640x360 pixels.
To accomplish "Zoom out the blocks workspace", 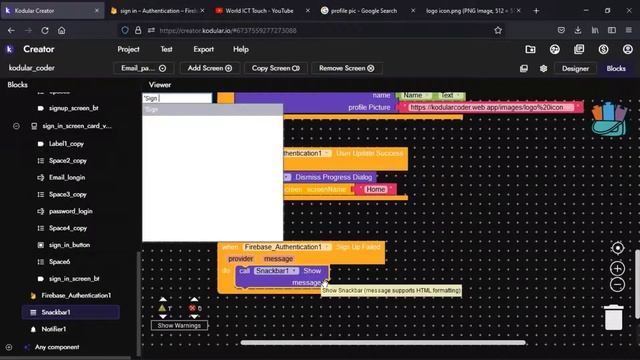I will pyautogui.click(x=618, y=284).
